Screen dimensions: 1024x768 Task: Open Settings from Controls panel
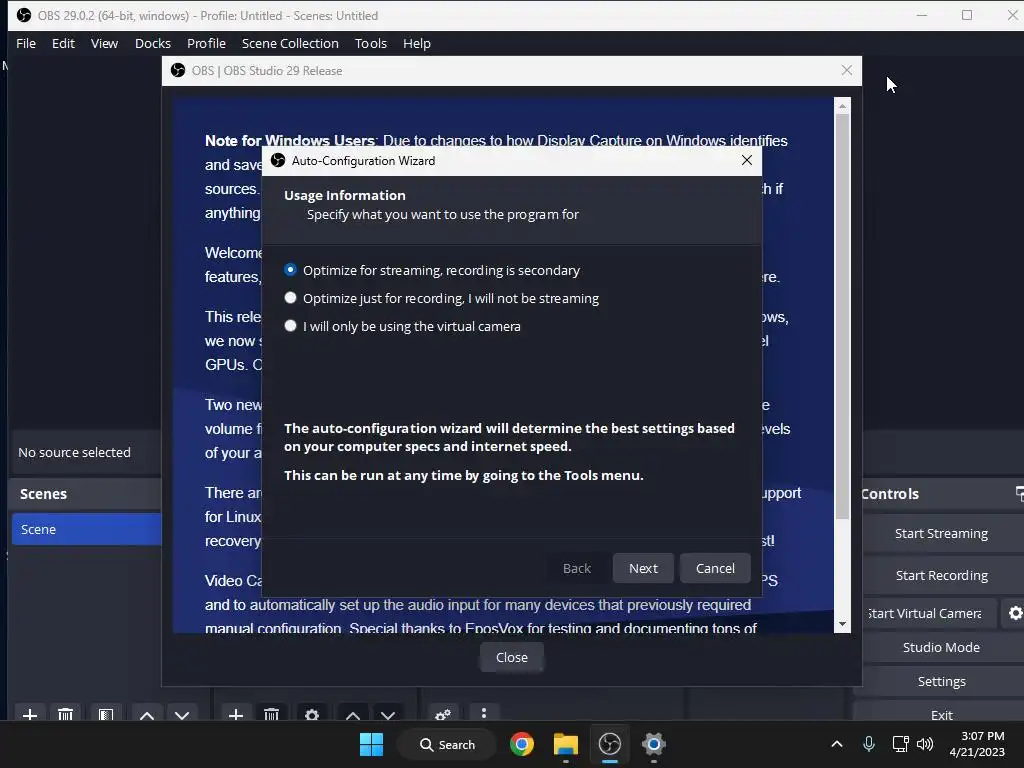[x=941, y=681]
